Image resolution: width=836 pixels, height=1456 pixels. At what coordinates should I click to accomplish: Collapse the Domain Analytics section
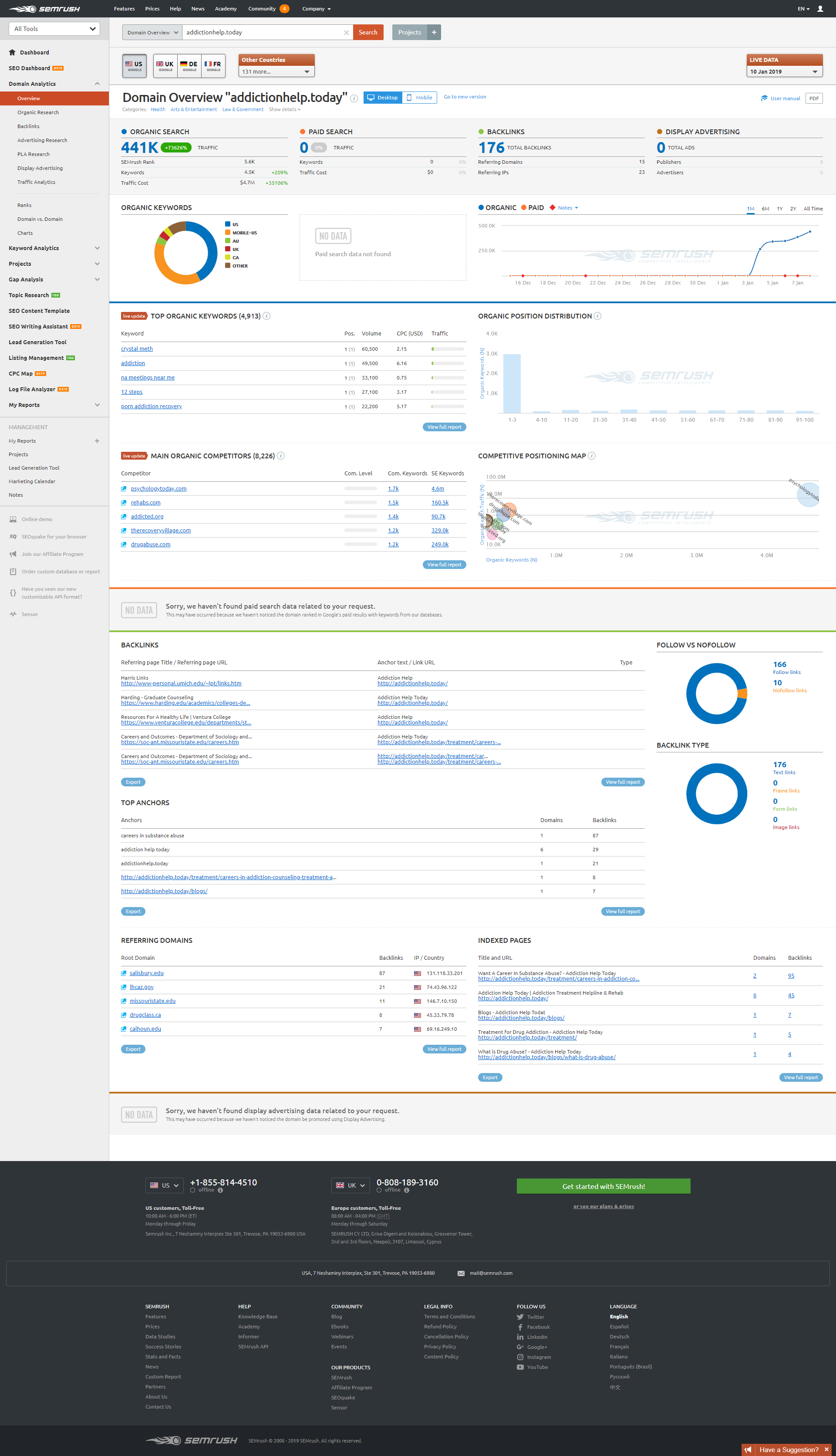click(97, 84)
